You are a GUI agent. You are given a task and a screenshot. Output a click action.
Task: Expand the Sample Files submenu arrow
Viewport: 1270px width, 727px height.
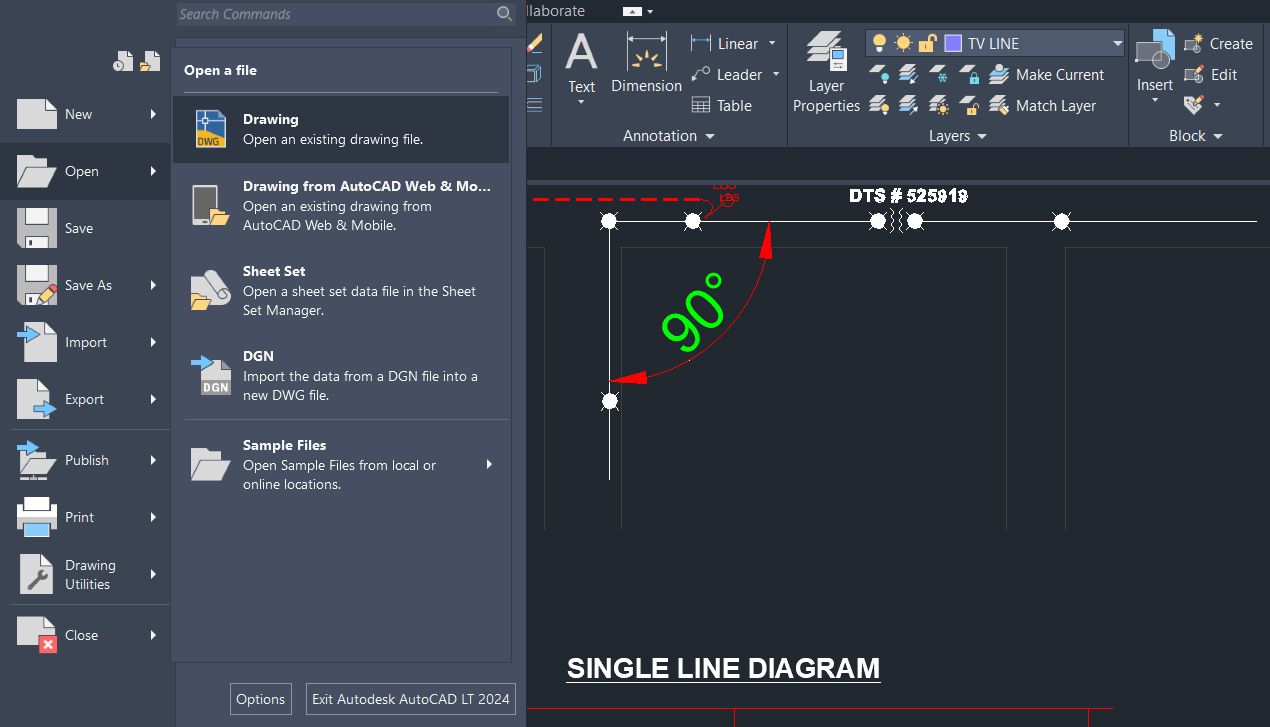[490, 464]
